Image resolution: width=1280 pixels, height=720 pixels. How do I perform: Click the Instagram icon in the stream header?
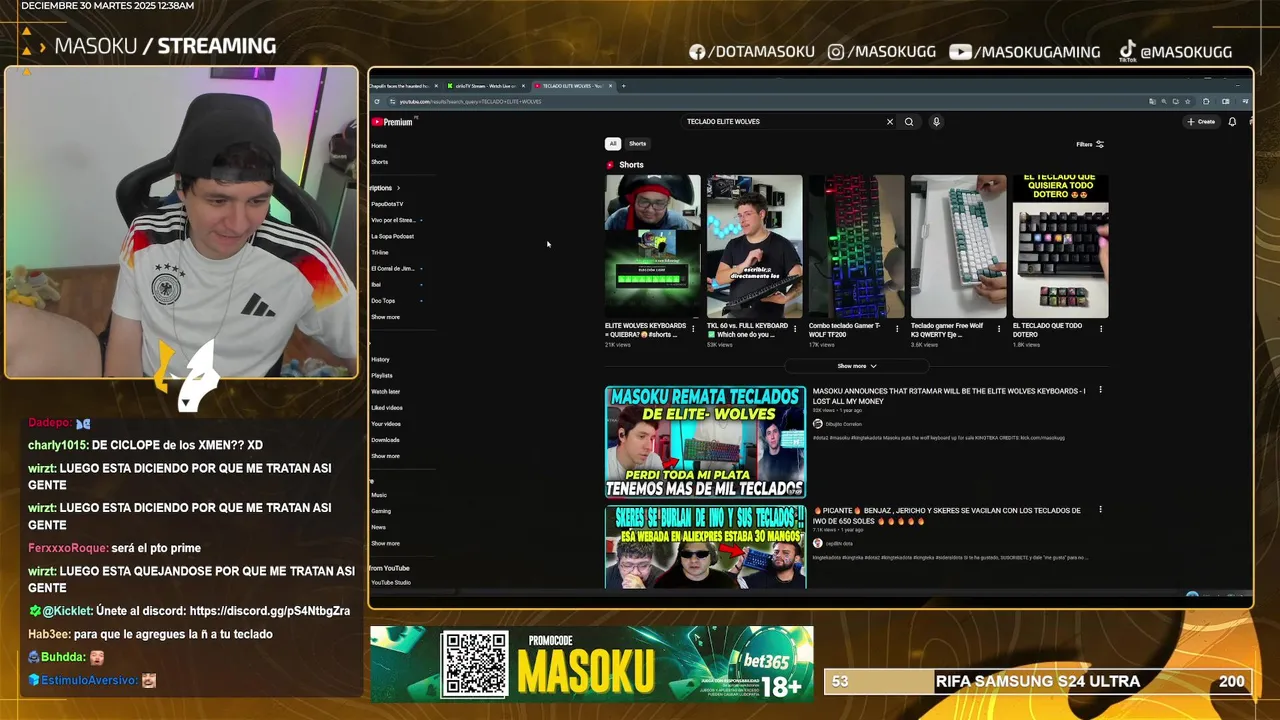[836, 52]
